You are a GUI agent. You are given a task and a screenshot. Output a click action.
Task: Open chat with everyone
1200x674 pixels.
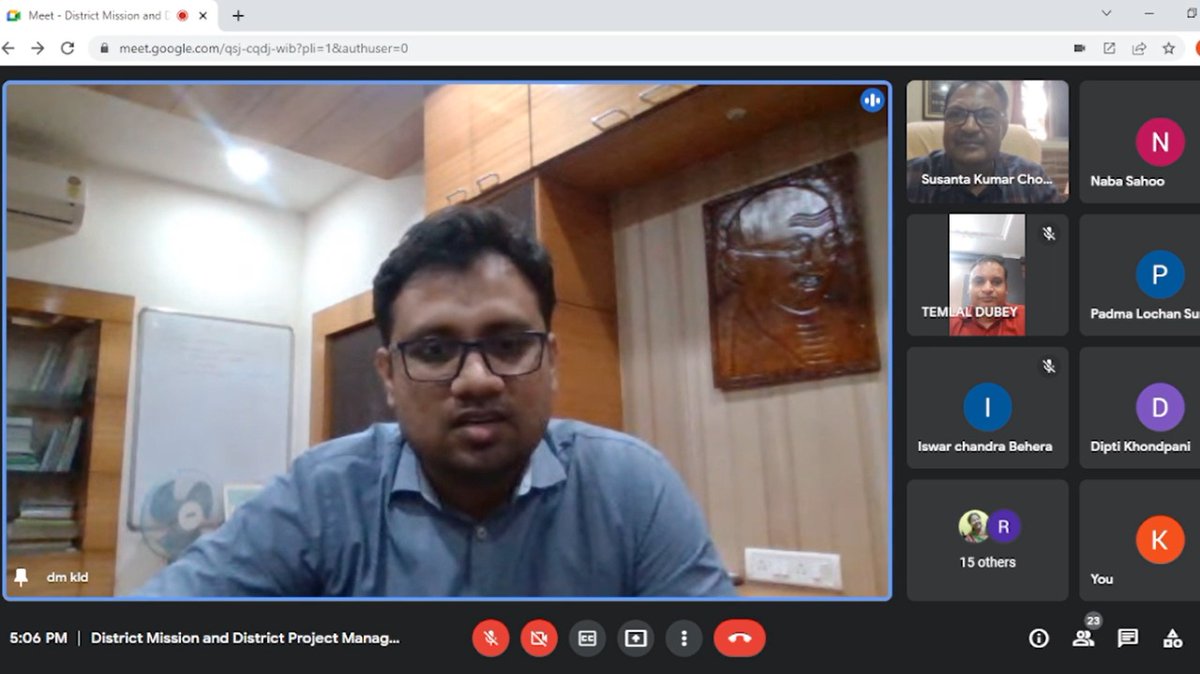[1128, 638]
